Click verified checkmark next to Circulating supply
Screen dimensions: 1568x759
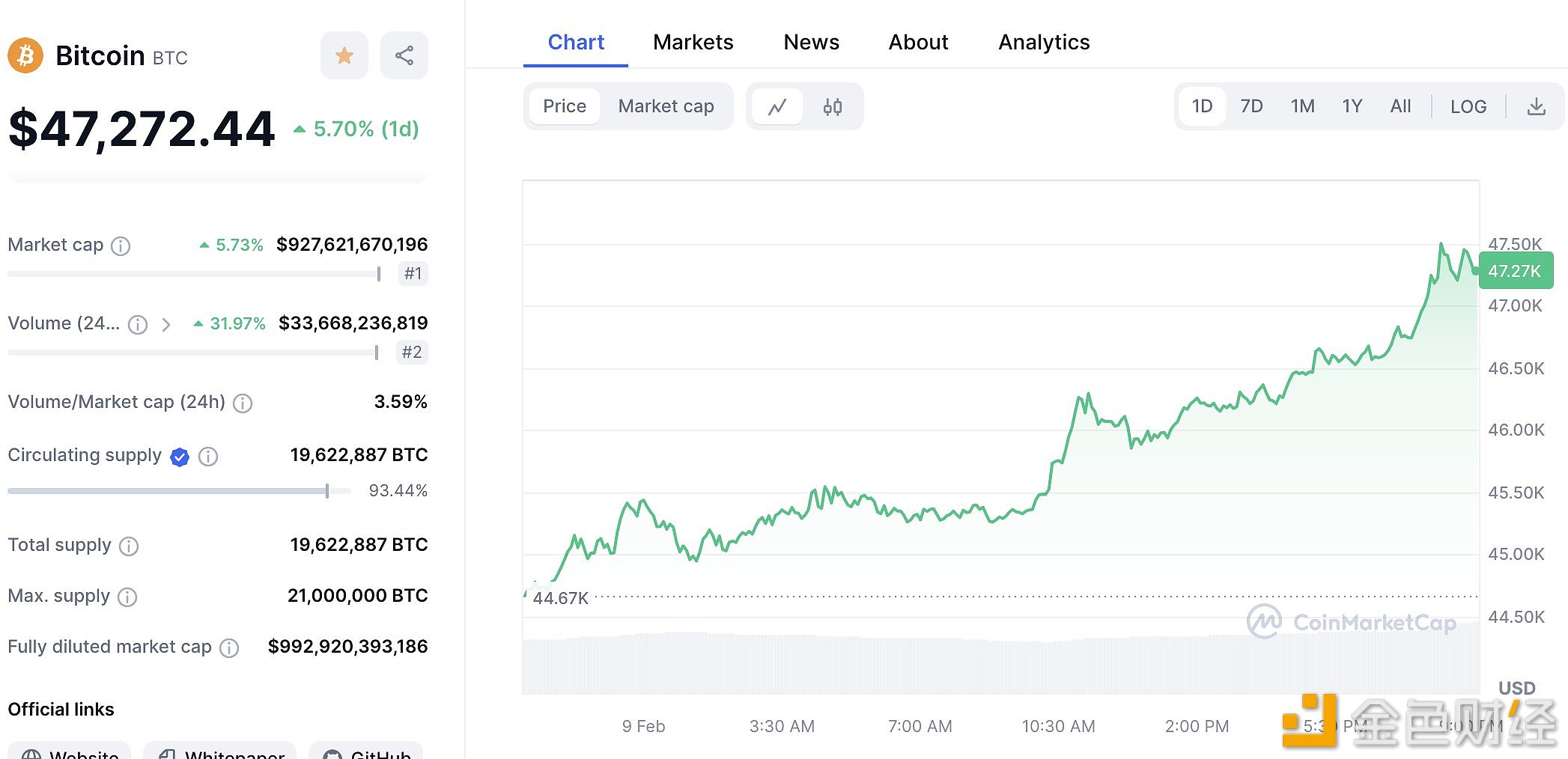(180, 457)
